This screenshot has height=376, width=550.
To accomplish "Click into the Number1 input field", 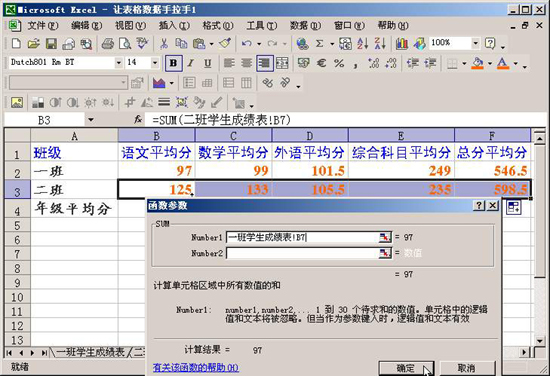I will tap(302, 237).
